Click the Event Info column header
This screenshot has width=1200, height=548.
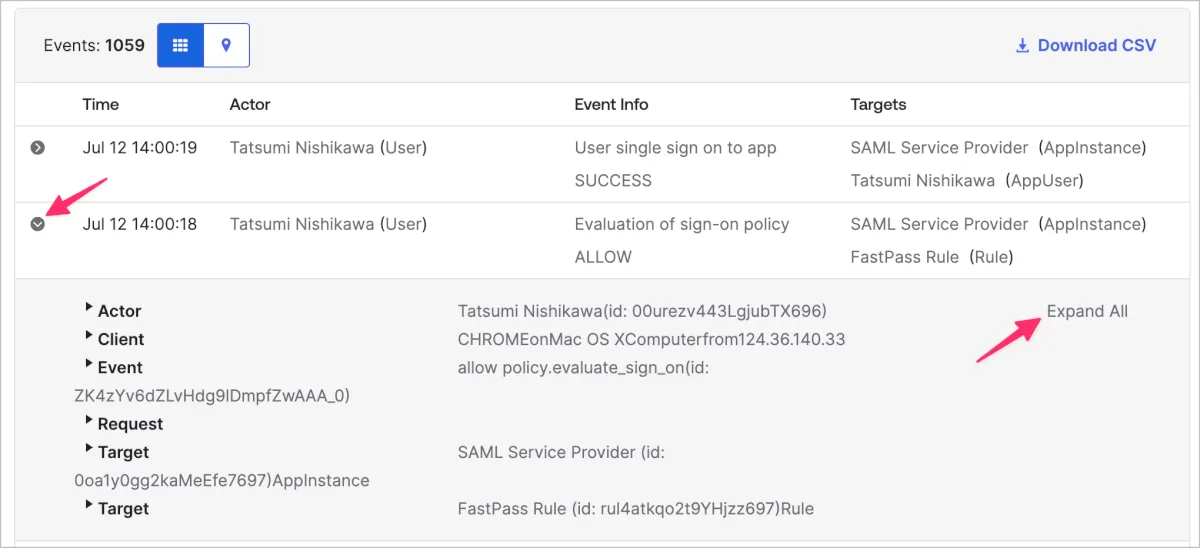[611, 104]
